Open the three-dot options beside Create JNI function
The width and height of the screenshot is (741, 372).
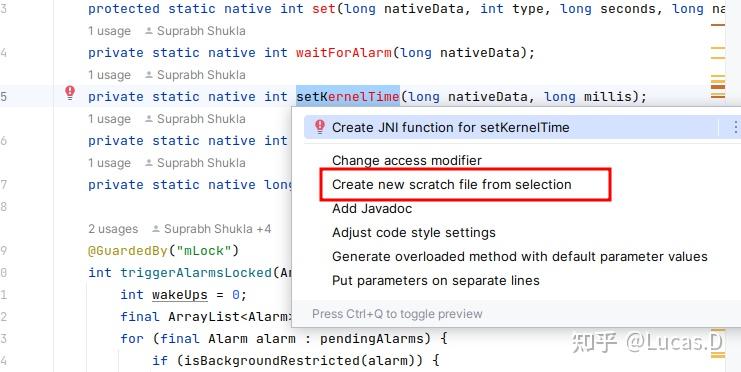[735, 127]
